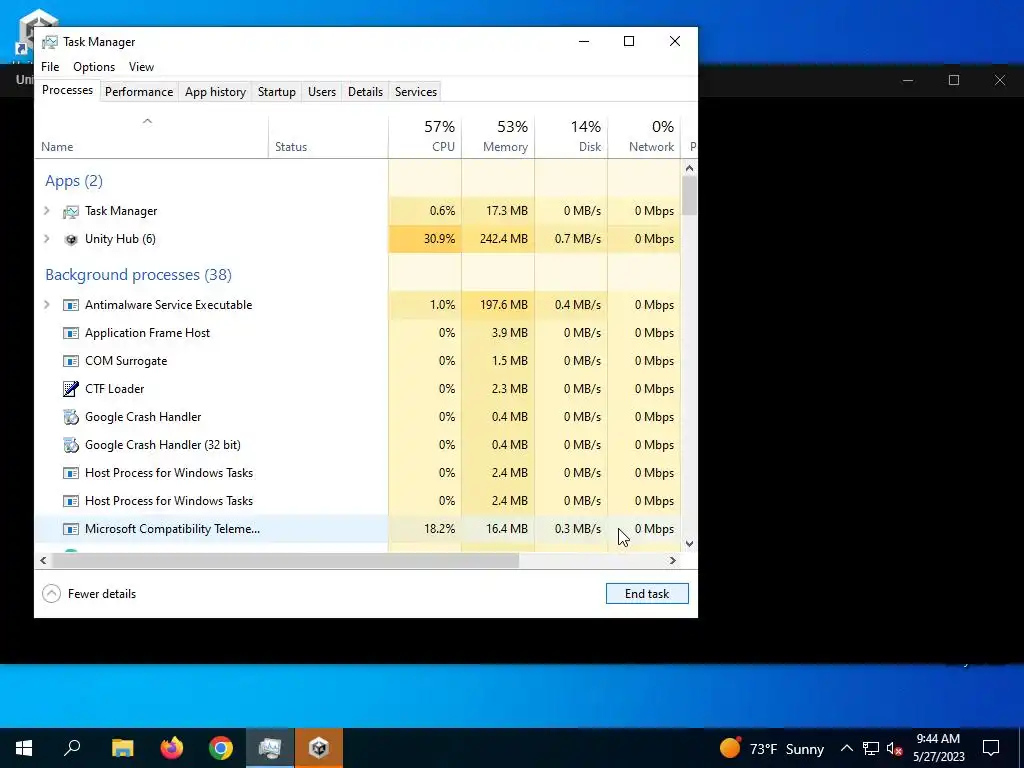Click the Apps (2) group heading
Viewport: 1024px width, 768px height.
[x=74, y=181]
